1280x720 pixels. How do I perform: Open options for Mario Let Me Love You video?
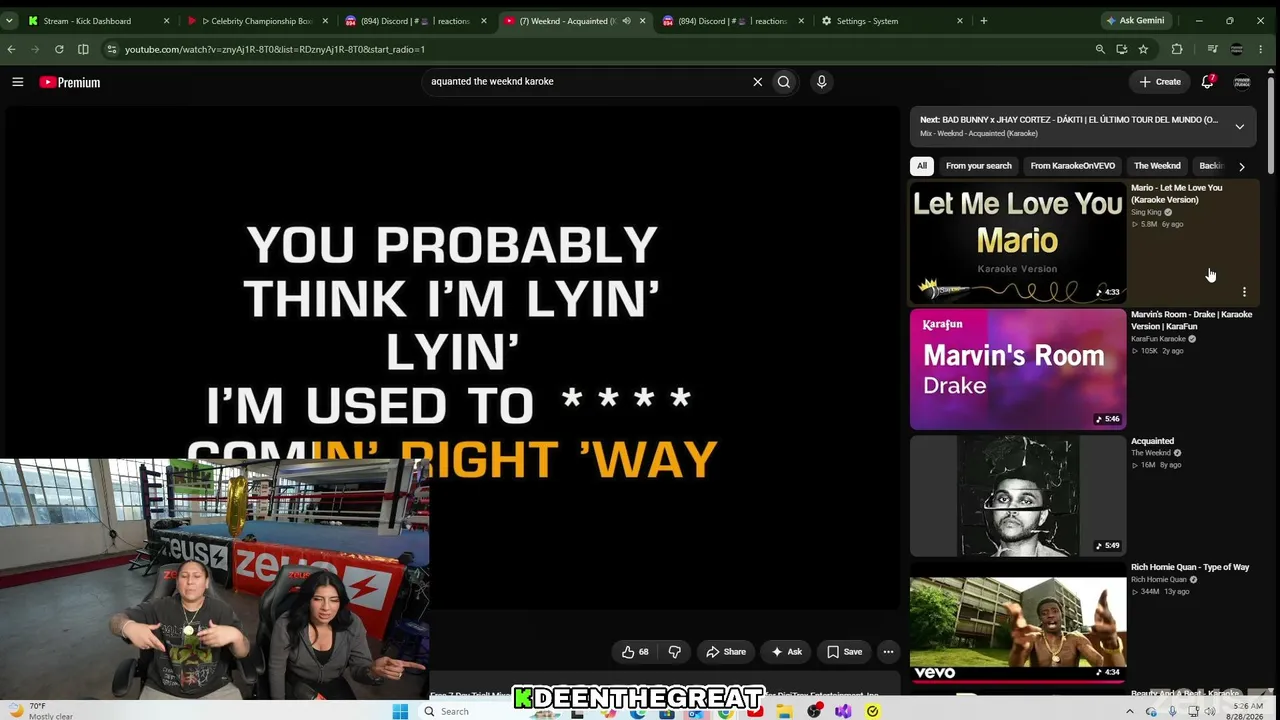[1244, 292]
